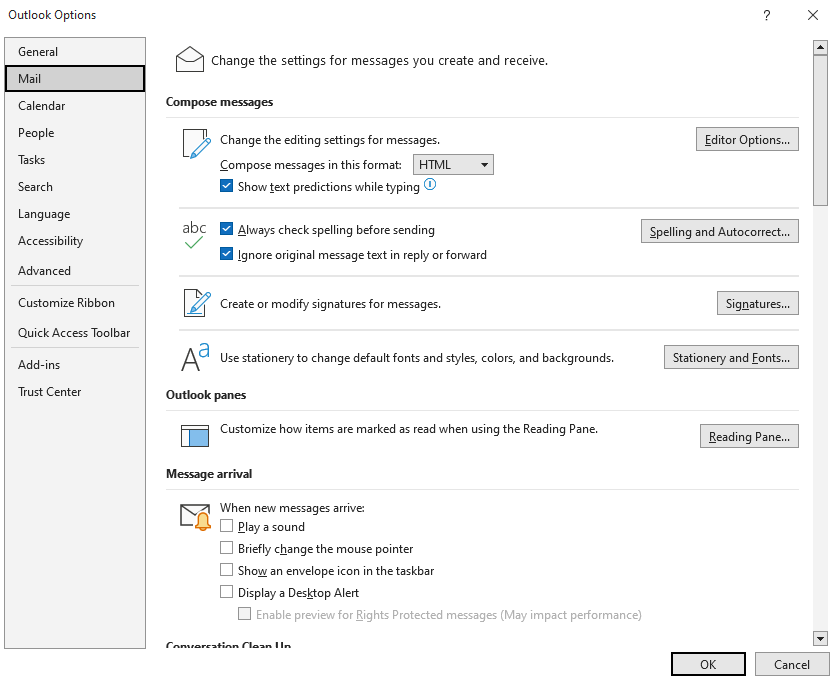This screenshot has width=833, height=678.
Task: Click the info icon beside text predictions
Action: (x=430, y=184)
